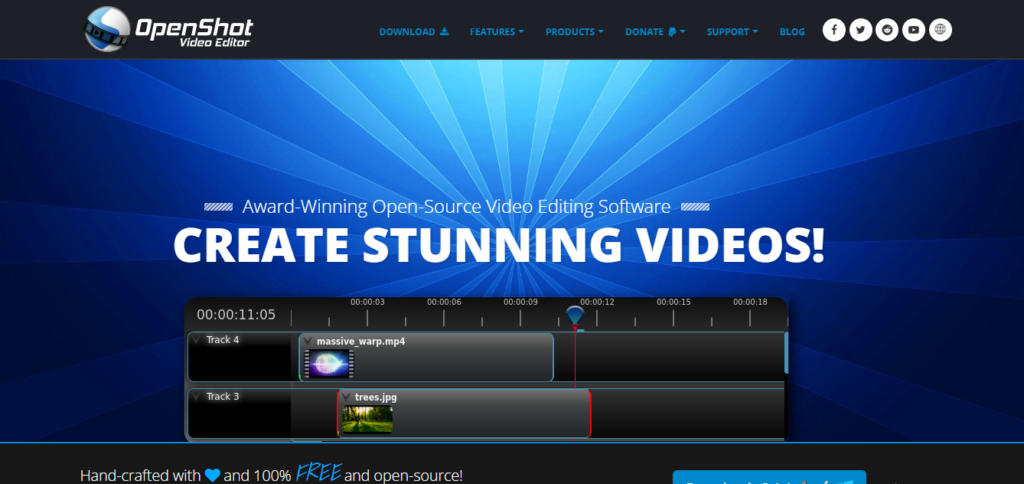
Task: Expand the Products dropdown menu
Action: [574, 31]
